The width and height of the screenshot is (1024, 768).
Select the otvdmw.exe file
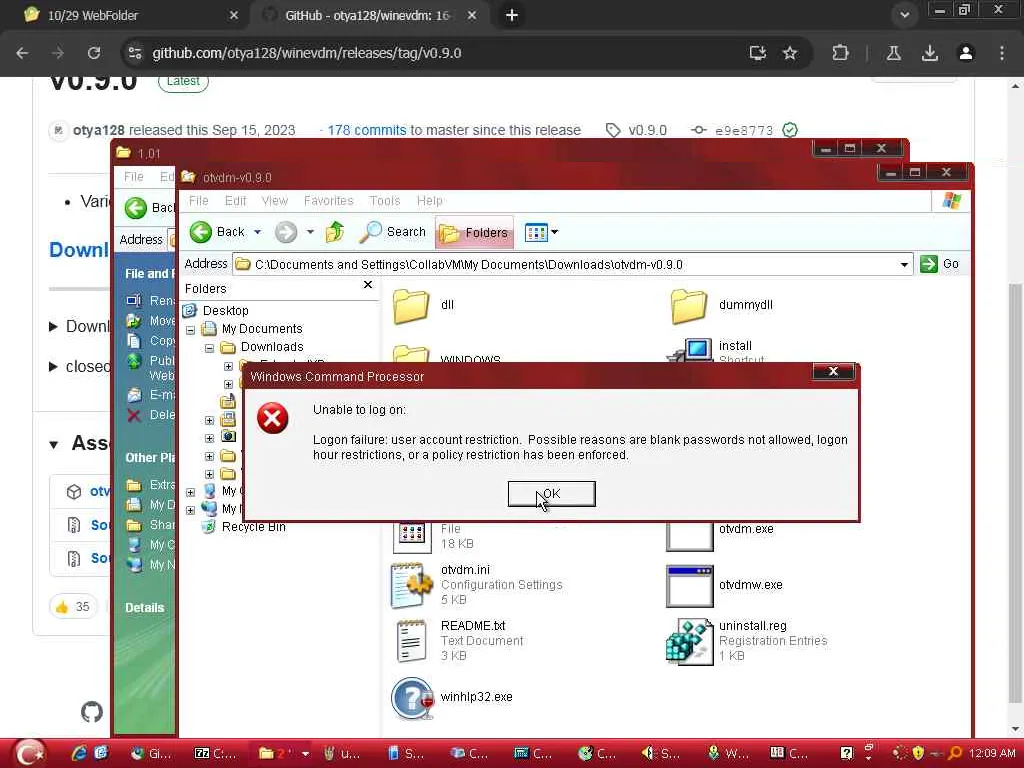[724, 586]
